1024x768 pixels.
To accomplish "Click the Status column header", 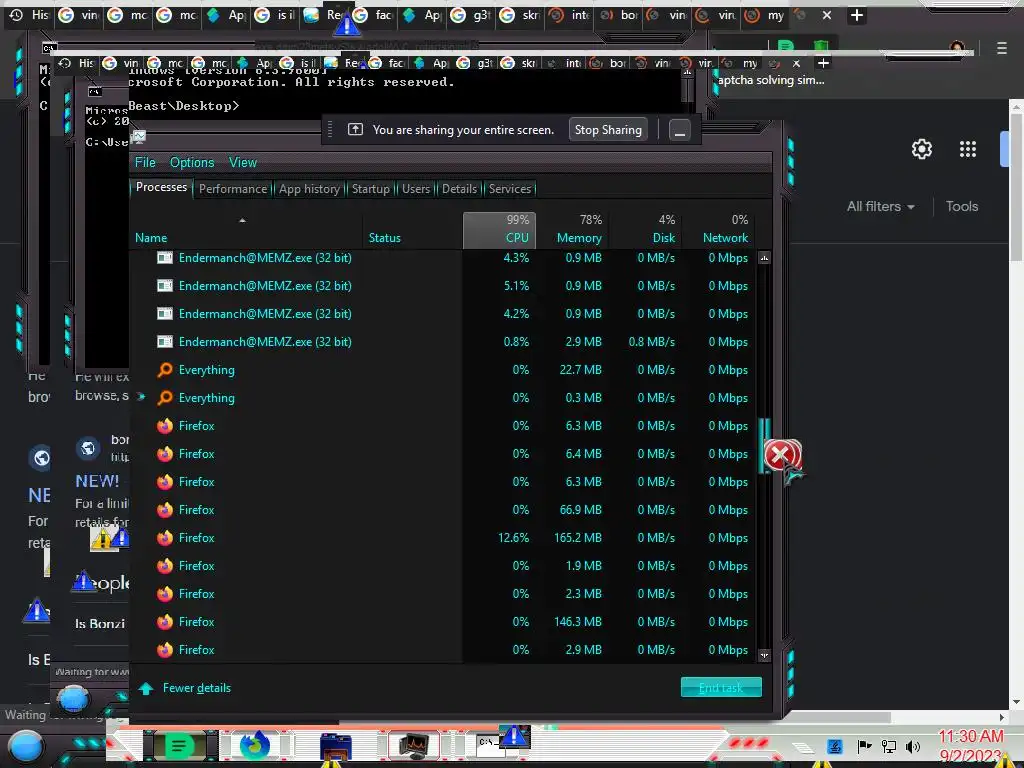I will click(x=385, y=238).
